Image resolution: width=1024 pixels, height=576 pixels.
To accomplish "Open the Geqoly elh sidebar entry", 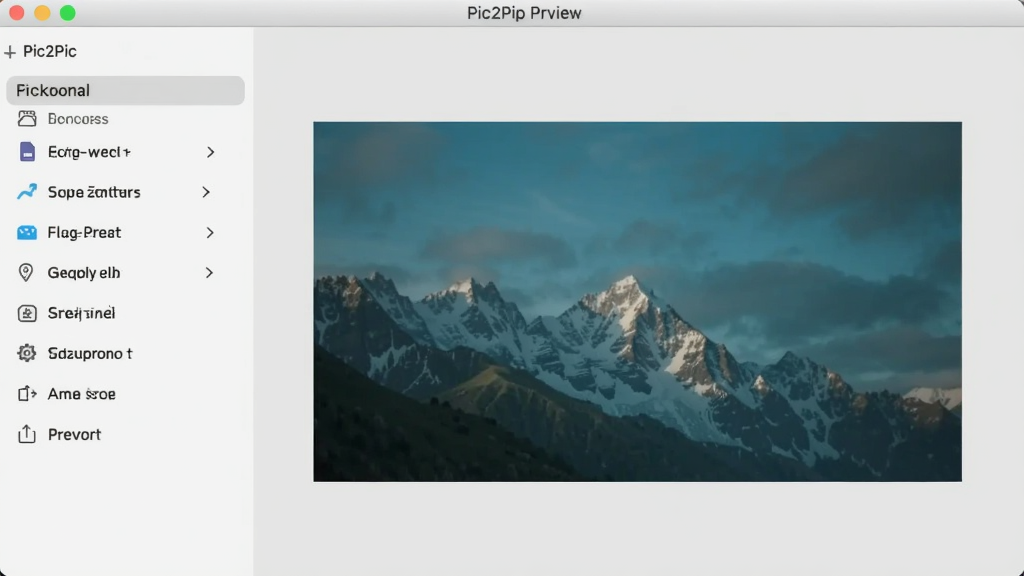I will [x=84, y=273].
